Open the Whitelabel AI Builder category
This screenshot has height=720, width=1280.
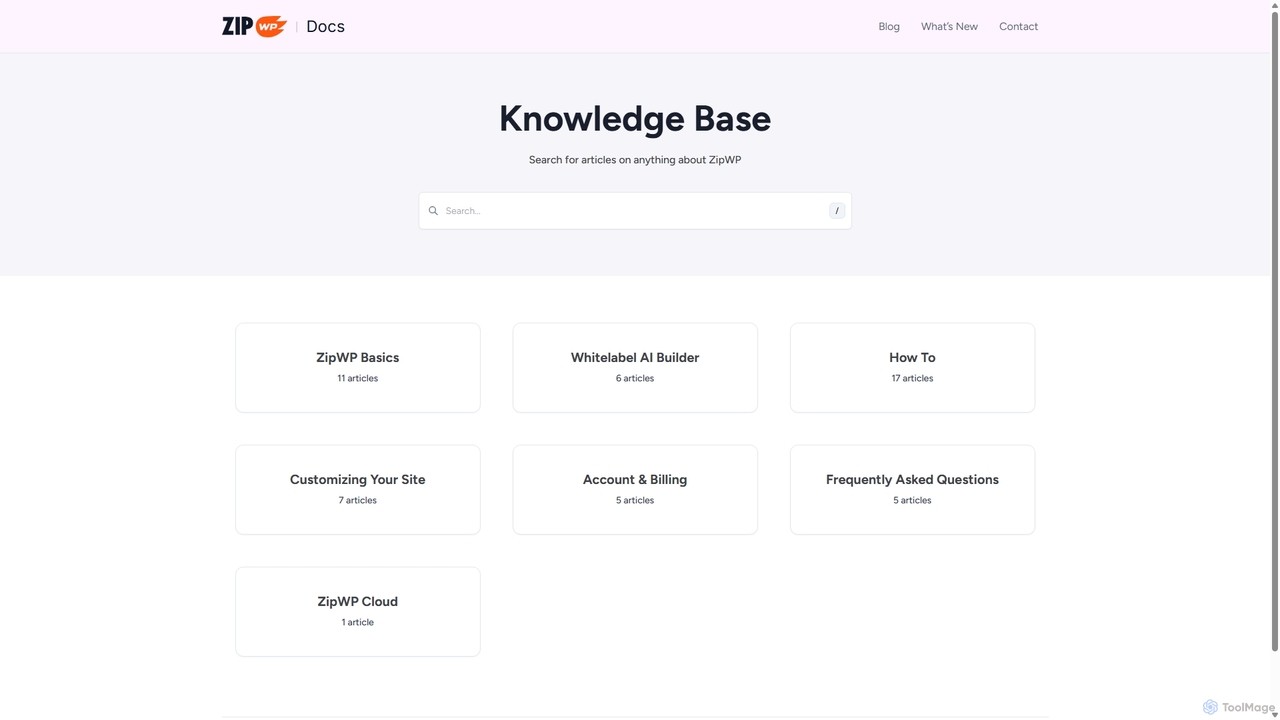click(635, 367)
